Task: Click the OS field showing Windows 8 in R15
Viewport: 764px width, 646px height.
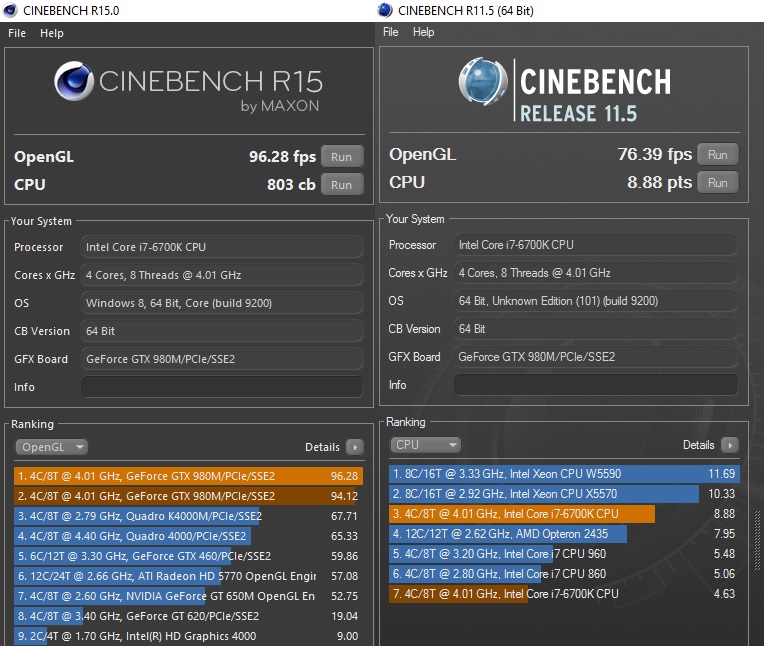Action: pyautogui.click(x=222, y=303)
